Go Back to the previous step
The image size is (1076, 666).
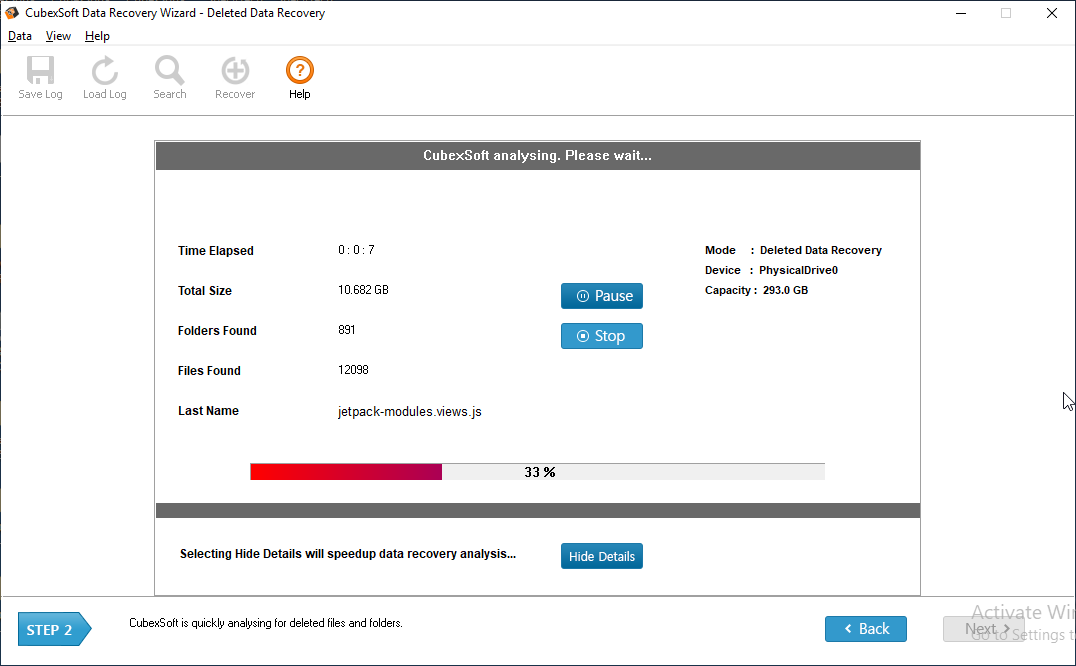coord(865,629)
